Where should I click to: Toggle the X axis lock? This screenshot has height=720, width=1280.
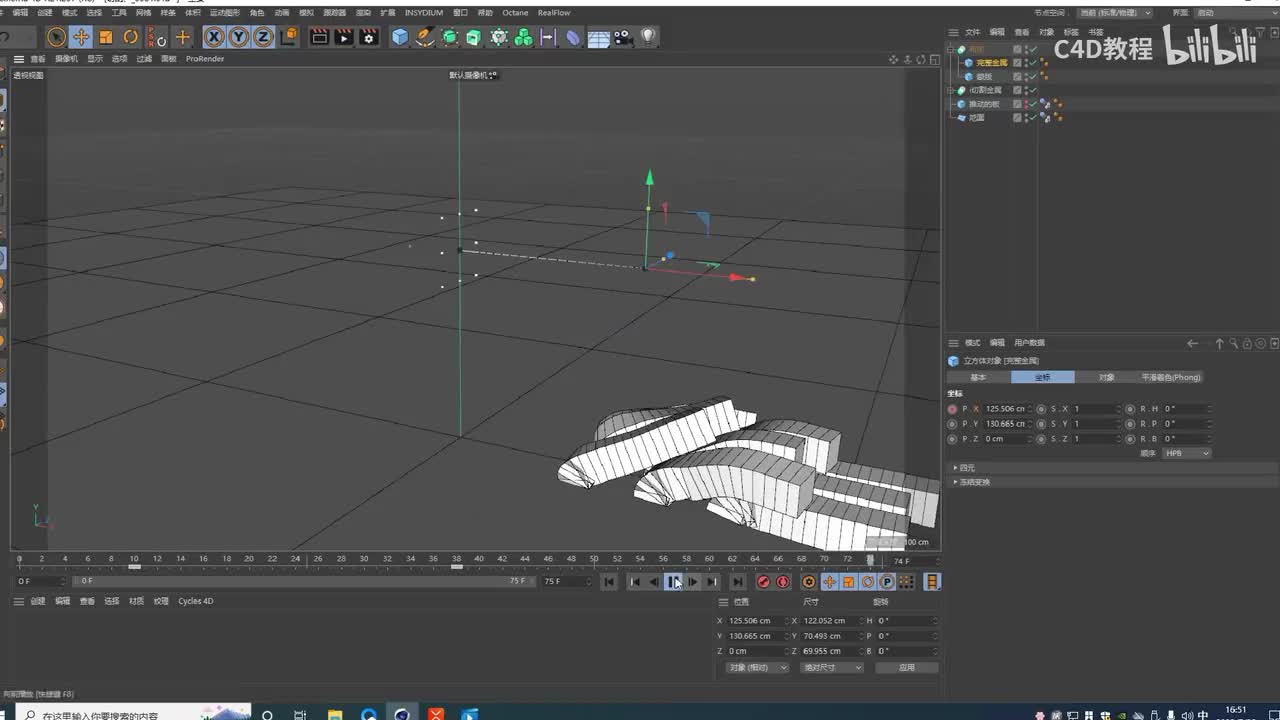(x=214, y=37)
